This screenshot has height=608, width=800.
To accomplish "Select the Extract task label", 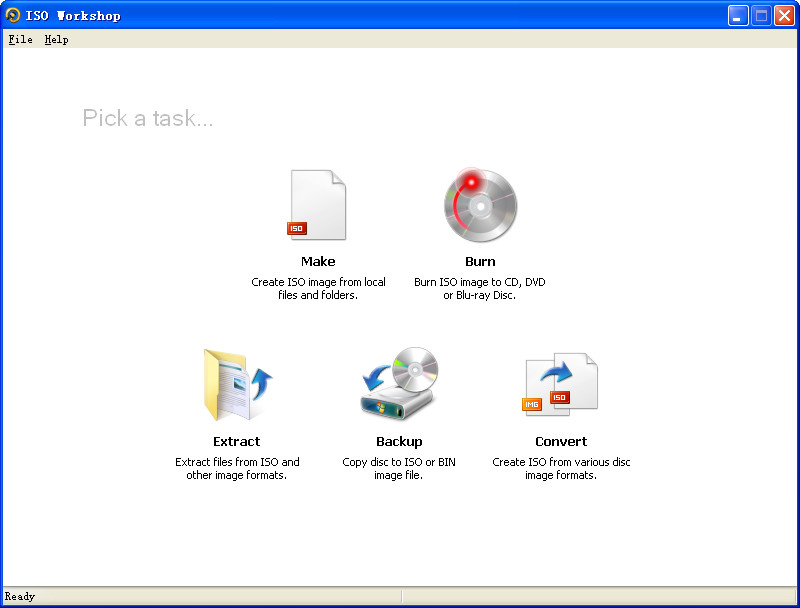I will click(x=237, y=442).
